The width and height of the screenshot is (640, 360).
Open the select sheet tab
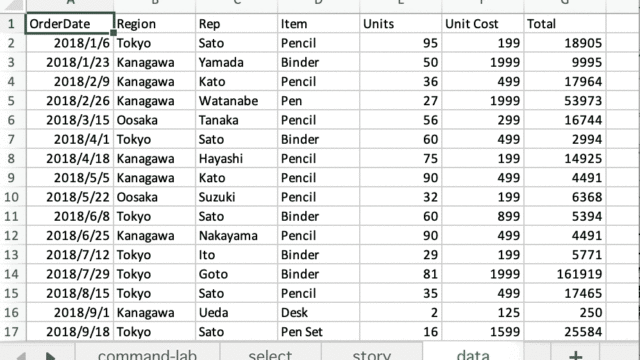coord(270,353)
